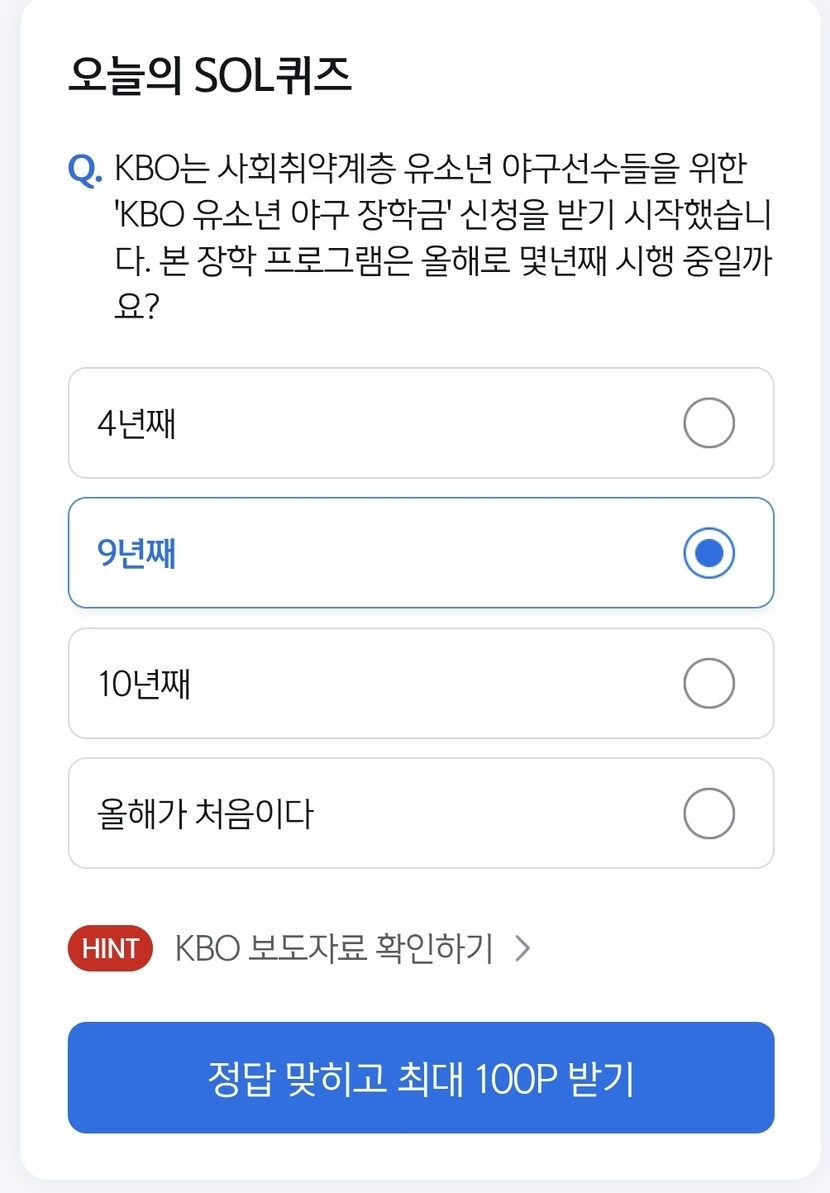Select the 10년째 radio button
Viewport: 830px width, 1193px height.
(x=709, y=683)
